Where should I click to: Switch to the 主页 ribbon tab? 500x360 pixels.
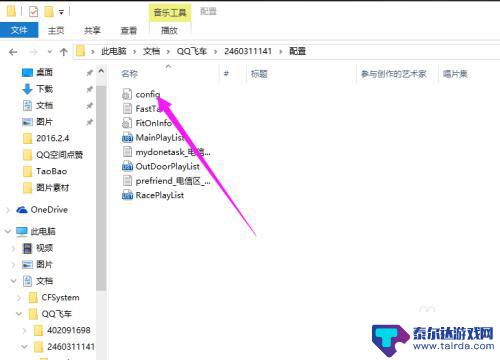point(56,30)
